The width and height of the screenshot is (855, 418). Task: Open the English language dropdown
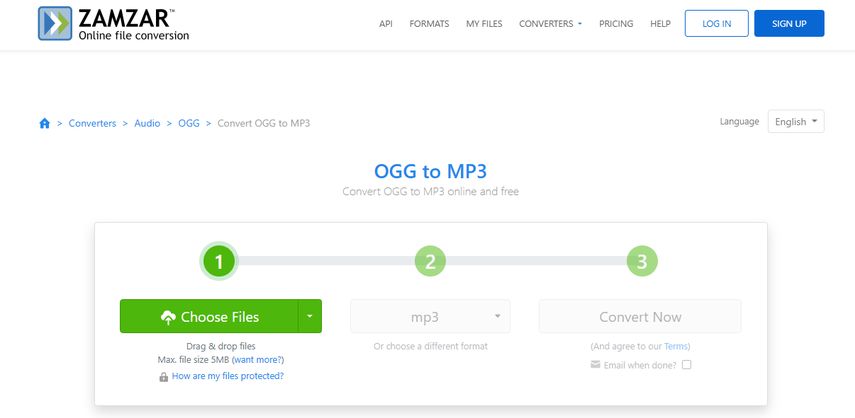(796, 122)
